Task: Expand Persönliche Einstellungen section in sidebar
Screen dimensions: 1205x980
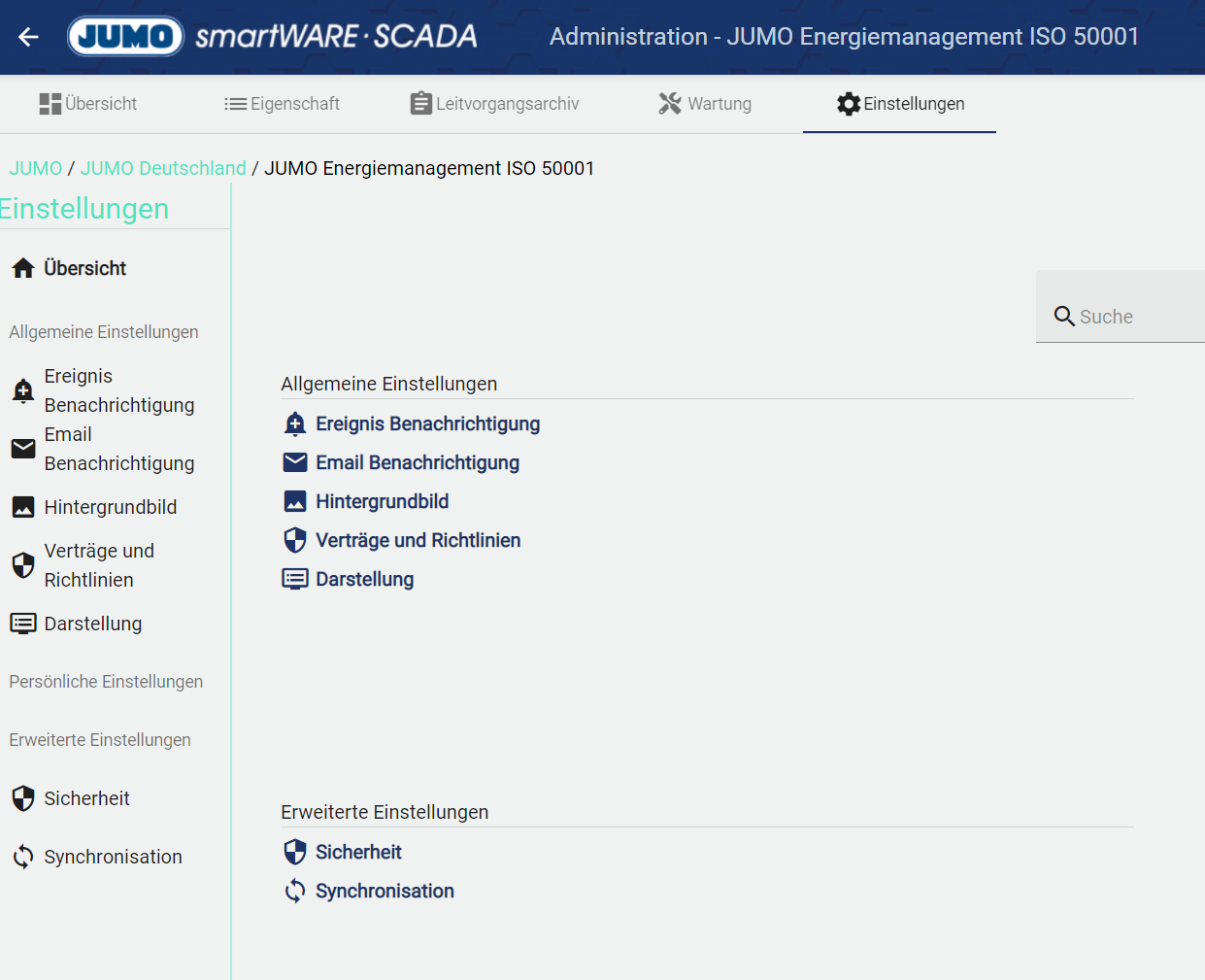Action: click(106, 682)
